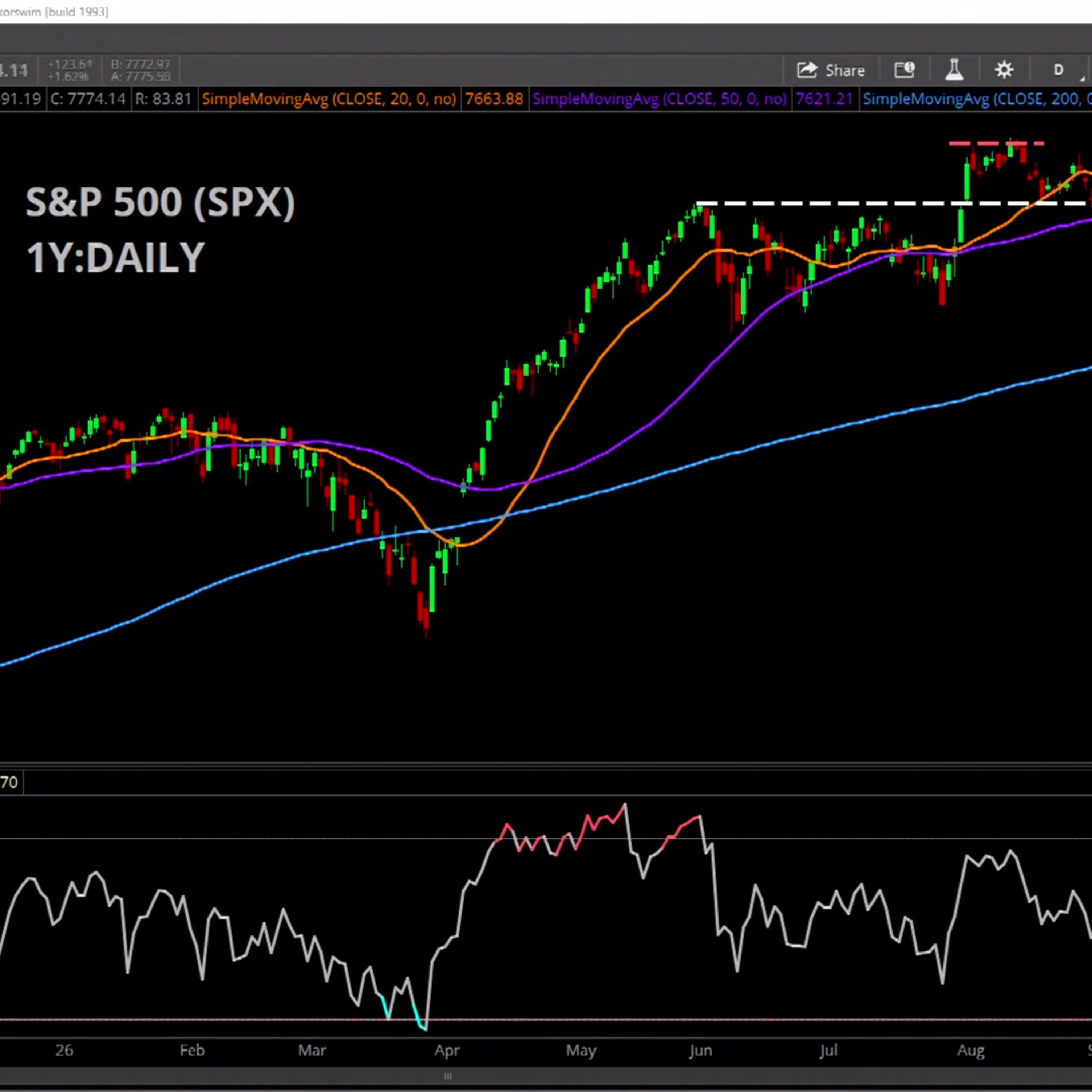Open the study alerts book icon
The image size is (1092, 1092).
click(x=904, y=70)
